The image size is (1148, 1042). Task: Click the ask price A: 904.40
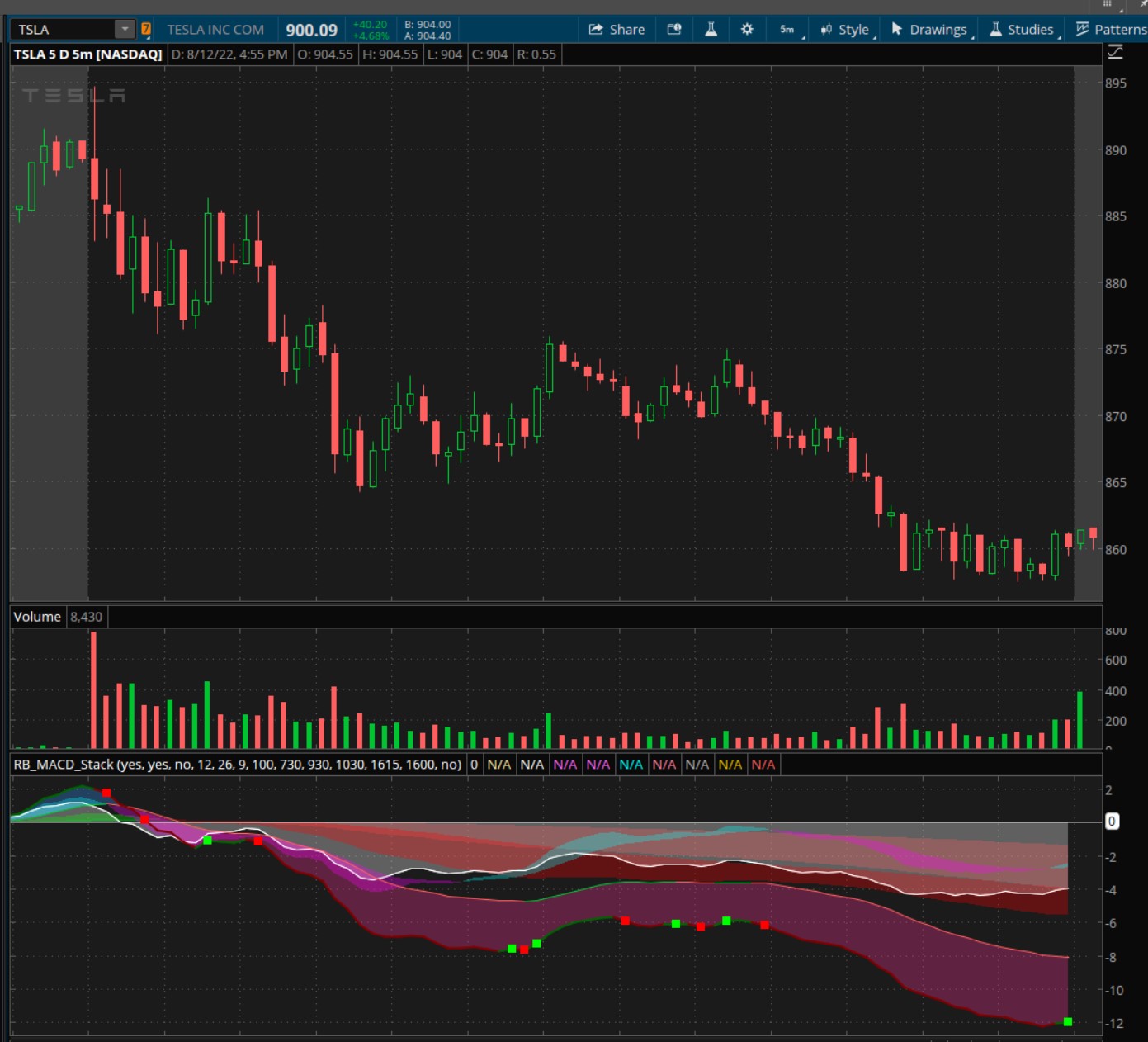point(428,36)
